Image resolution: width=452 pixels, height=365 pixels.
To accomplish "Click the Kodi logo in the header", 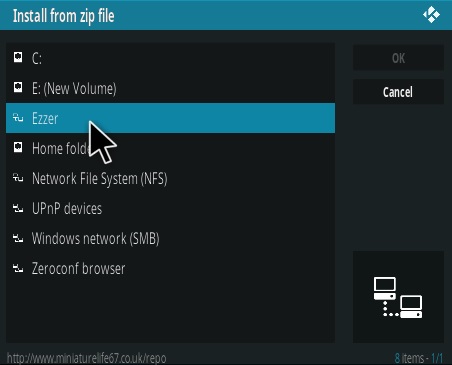I will click(431, 15).
